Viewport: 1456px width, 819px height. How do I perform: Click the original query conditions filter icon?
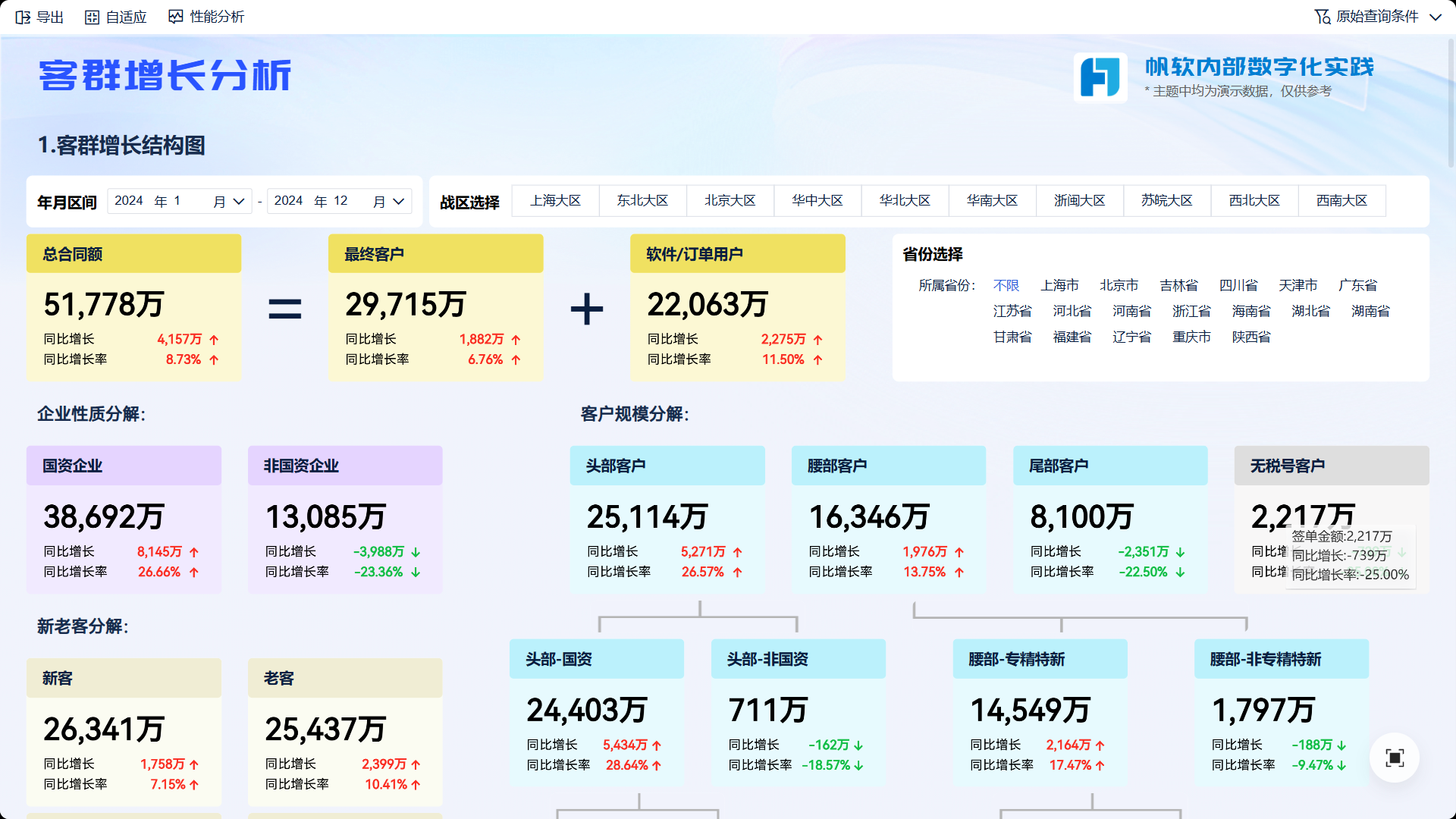coord(1322,17)
